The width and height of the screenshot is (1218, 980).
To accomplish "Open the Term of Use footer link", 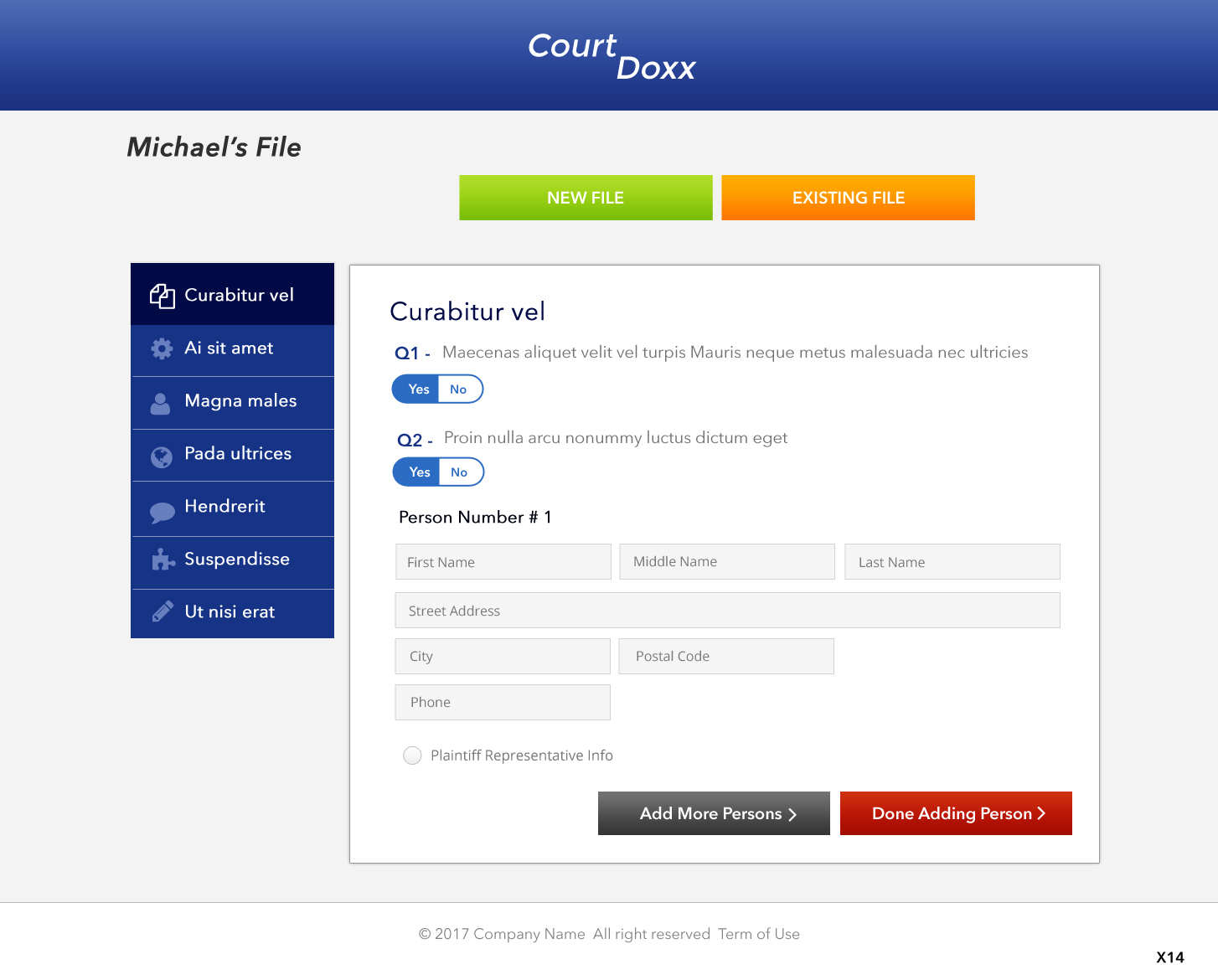I will (759, 934).
